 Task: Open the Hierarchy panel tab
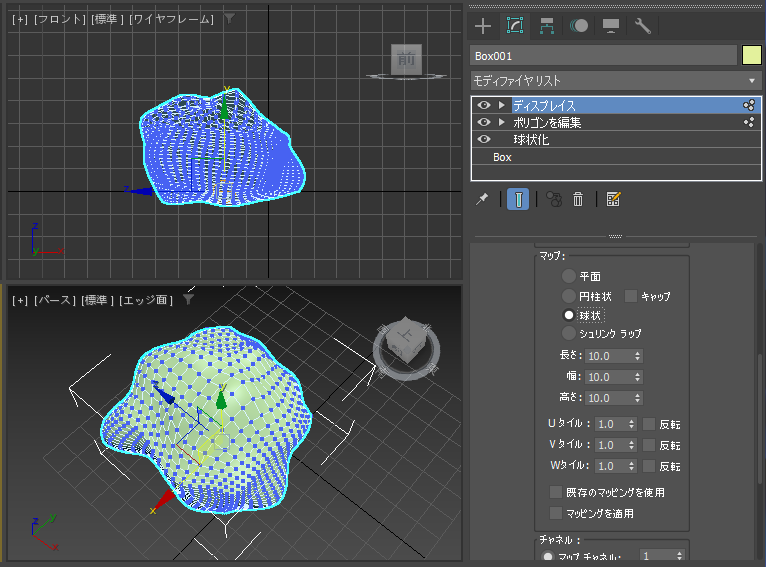[x=547, y=26]
